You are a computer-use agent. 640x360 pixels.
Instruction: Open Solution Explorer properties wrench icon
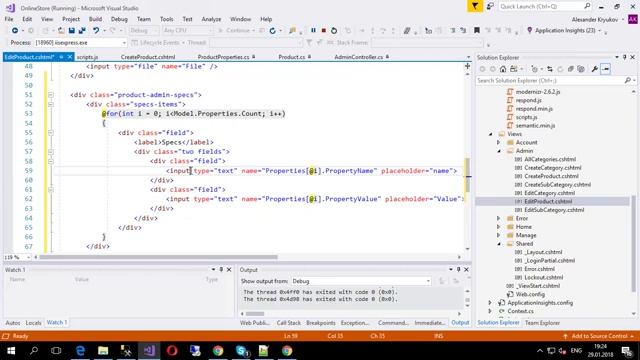595,69
